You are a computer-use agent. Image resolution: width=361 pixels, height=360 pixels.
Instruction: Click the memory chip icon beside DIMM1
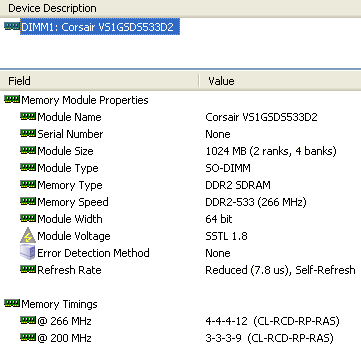(x=12, y=26)
